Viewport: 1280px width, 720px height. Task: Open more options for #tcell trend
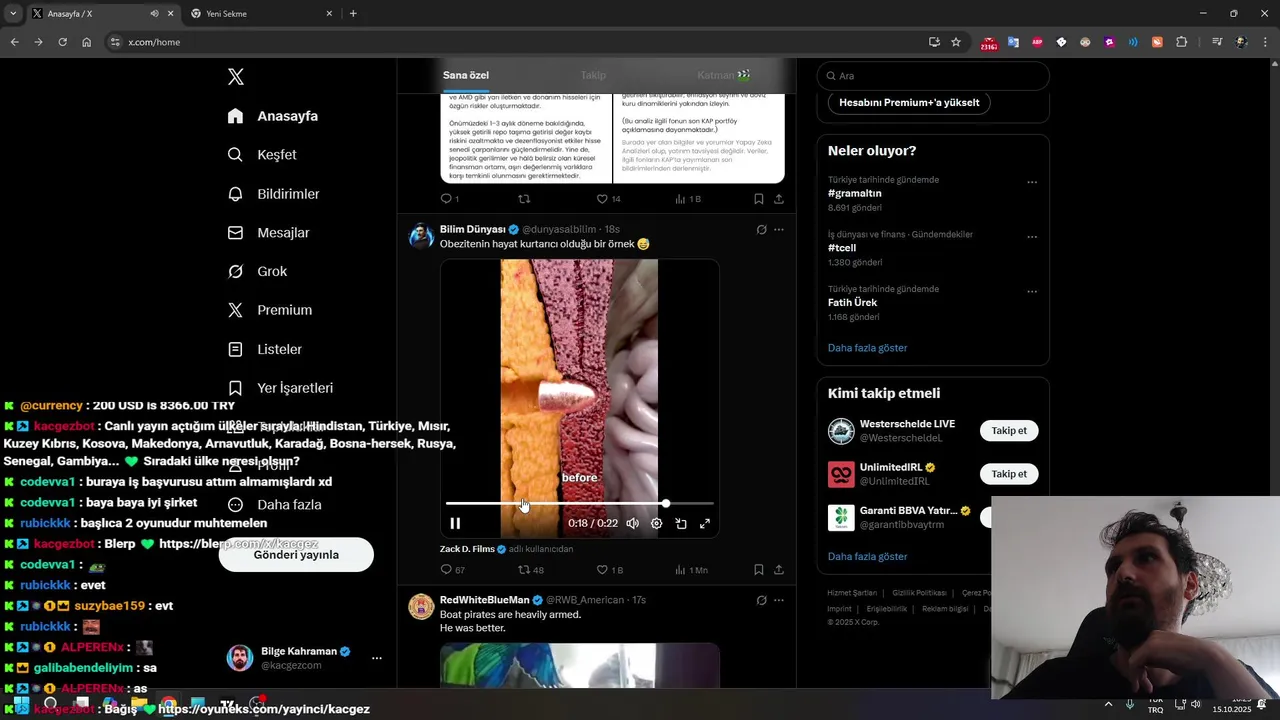[x=1032, y=237]
